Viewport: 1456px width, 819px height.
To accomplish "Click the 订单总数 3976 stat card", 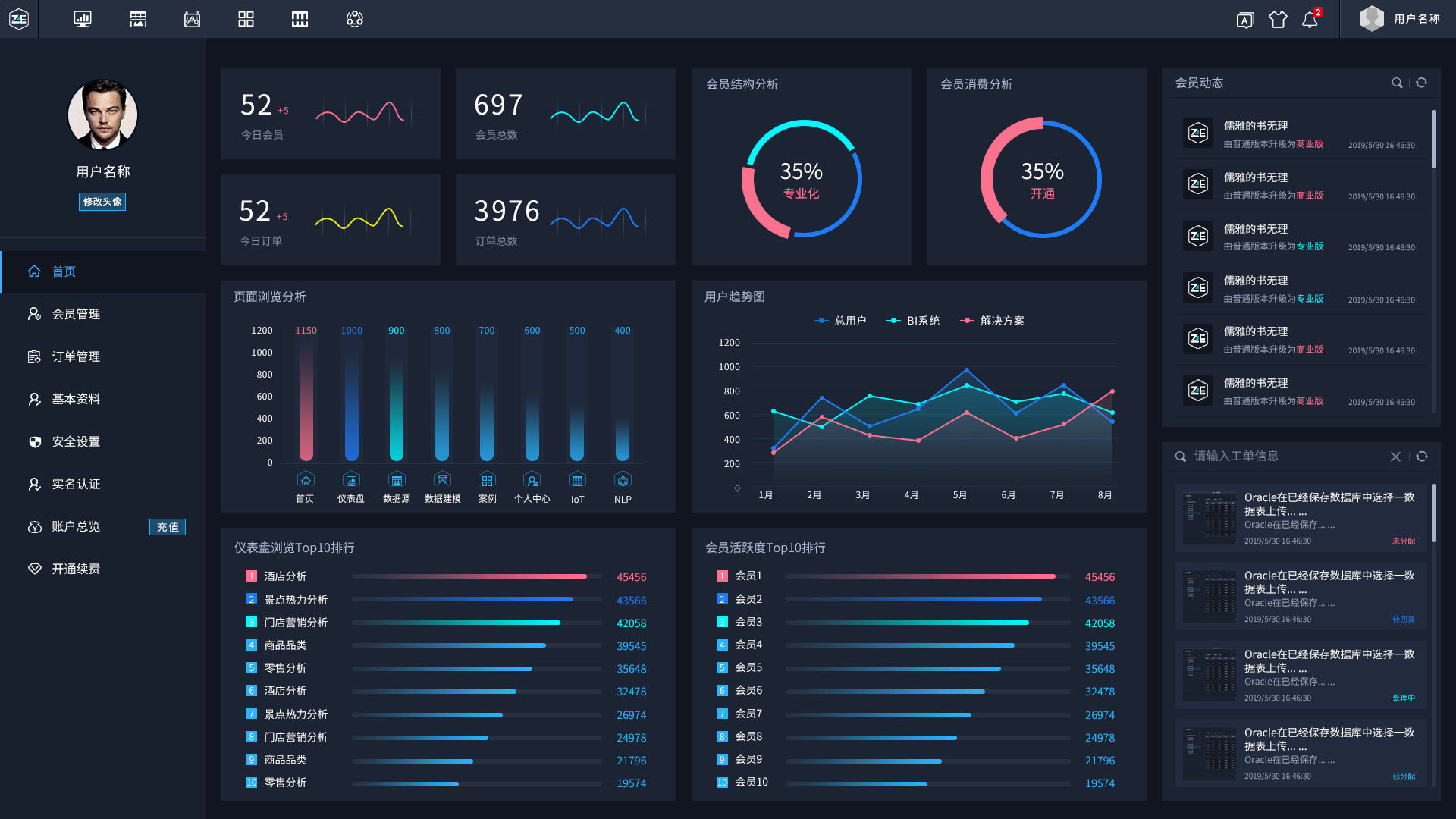I will tap(566, 220).
